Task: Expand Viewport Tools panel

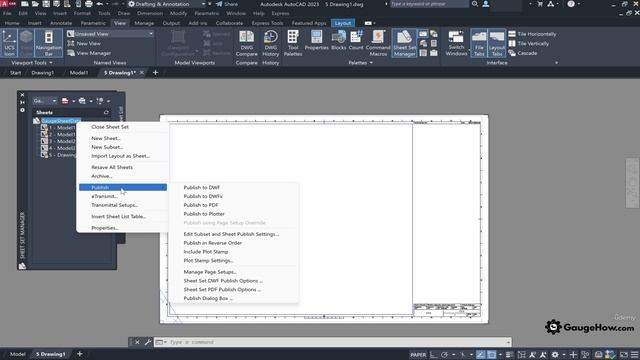Action: coord(32,63)
